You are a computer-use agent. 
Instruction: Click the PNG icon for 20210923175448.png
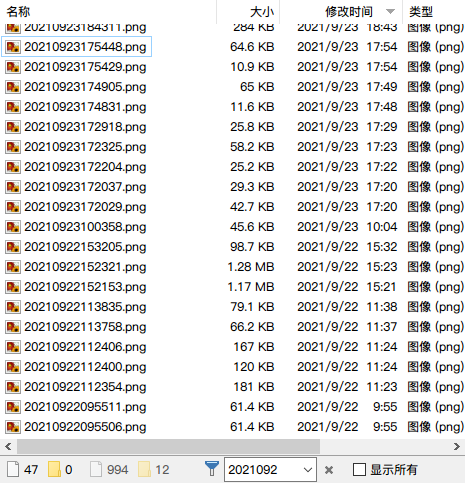pos(13,47)
